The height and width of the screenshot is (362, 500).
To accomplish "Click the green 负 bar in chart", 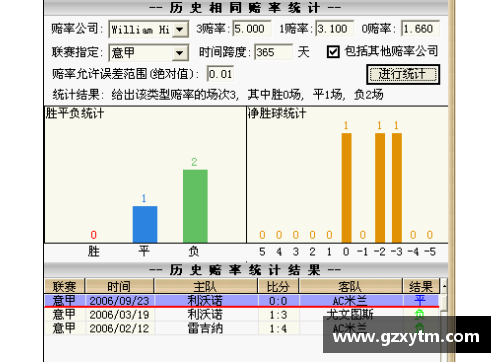I will pos(195,206).
